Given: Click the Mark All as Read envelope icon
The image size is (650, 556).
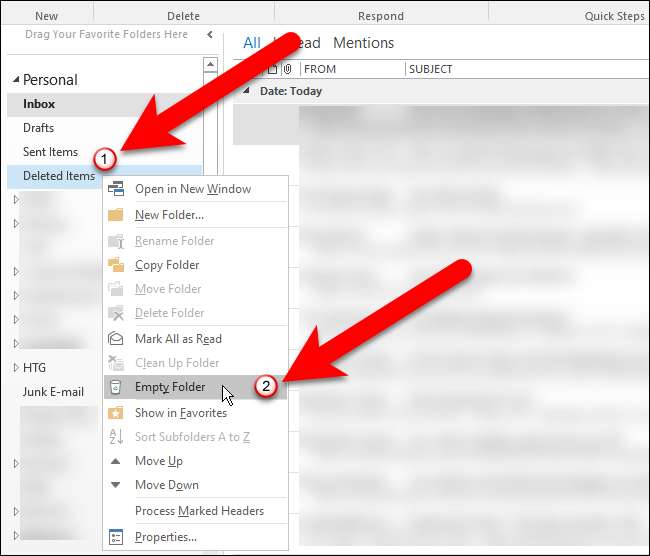Looking at the screenshot, I should coord(116,339).
